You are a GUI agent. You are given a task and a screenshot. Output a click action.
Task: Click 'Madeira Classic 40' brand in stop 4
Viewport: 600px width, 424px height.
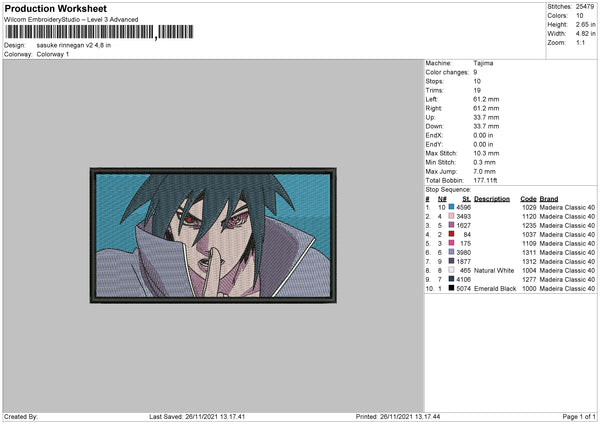567,235
